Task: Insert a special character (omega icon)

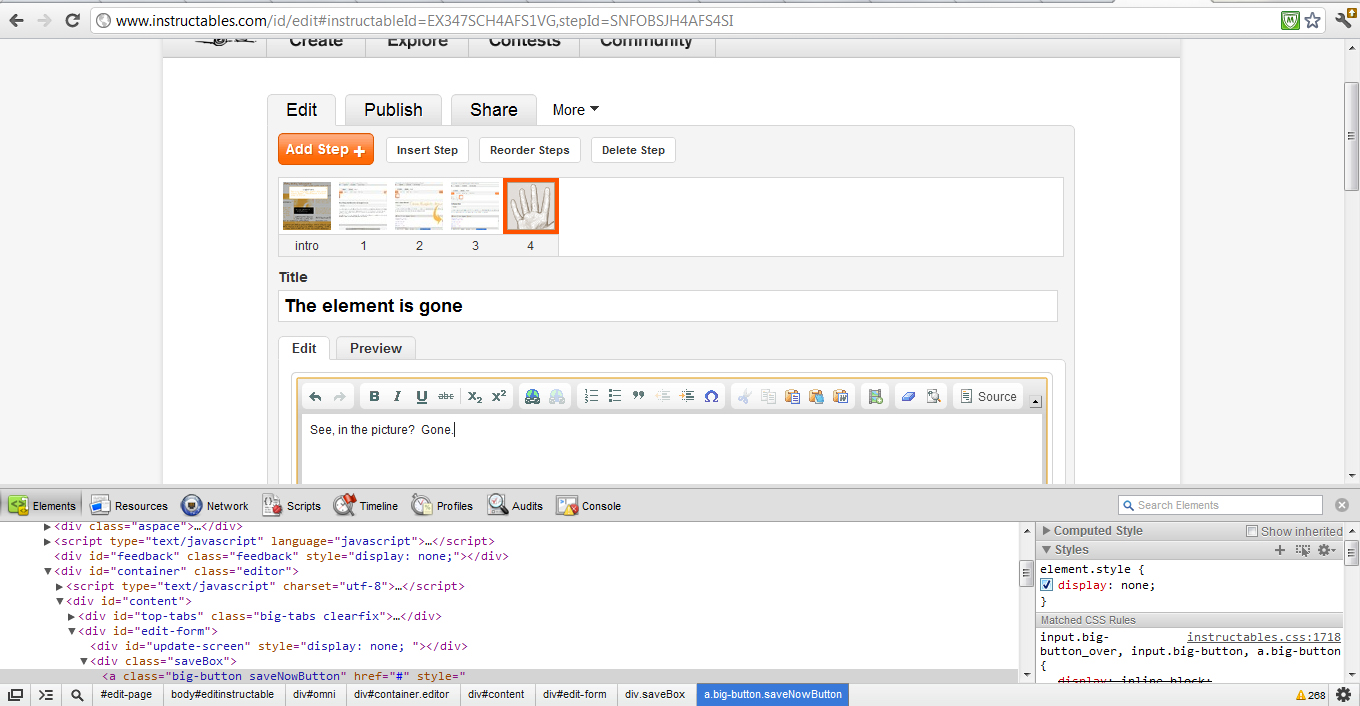Action: point(711,397)
